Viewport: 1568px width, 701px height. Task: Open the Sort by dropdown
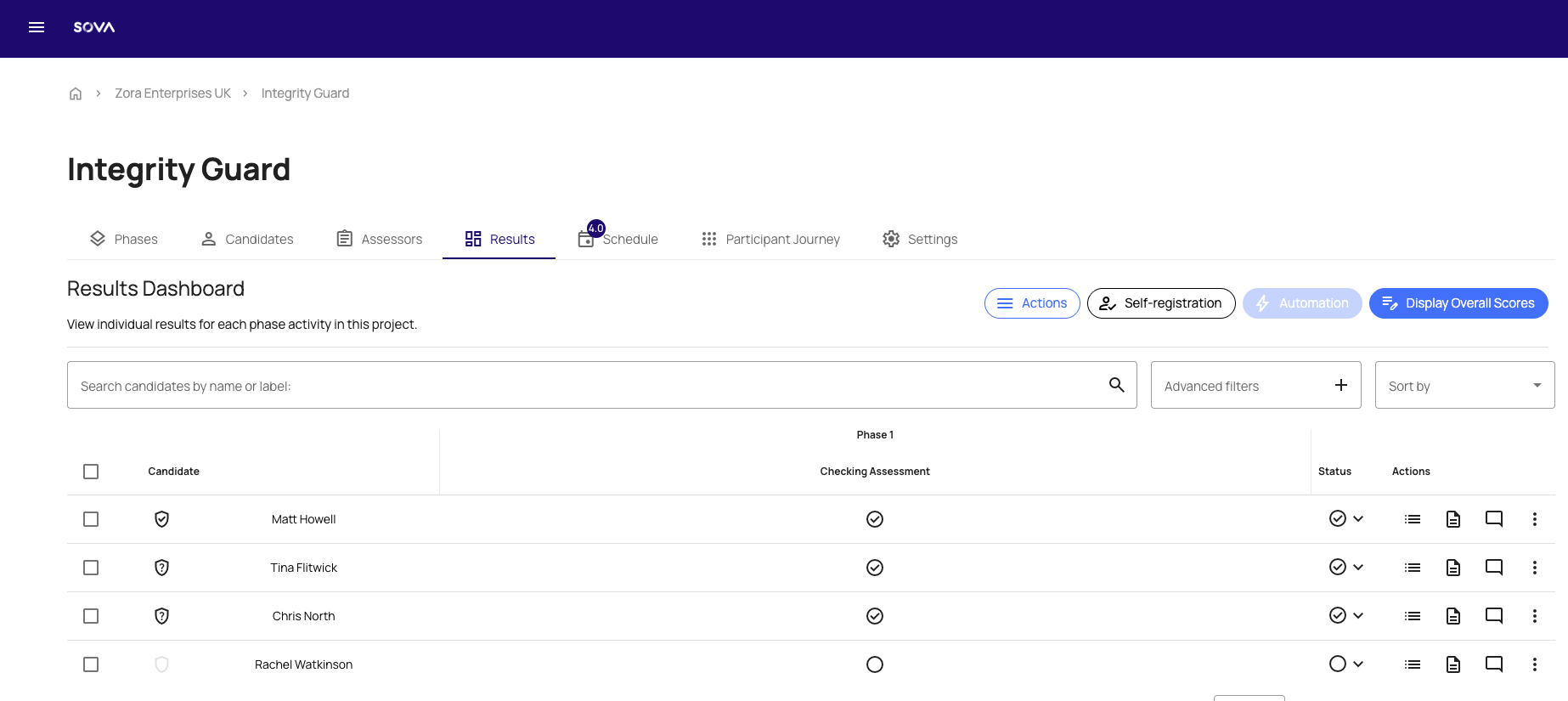[x=1464, y=386]
